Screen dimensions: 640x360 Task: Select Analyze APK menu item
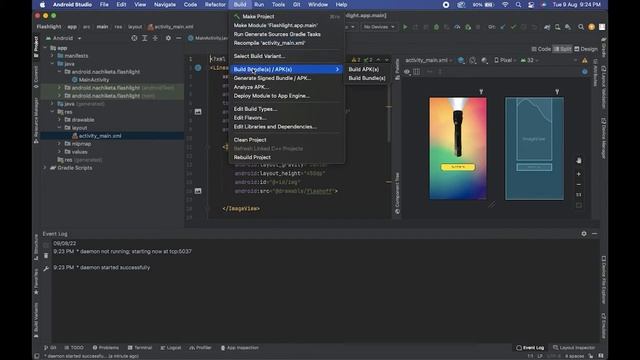[x=287, y=87]
